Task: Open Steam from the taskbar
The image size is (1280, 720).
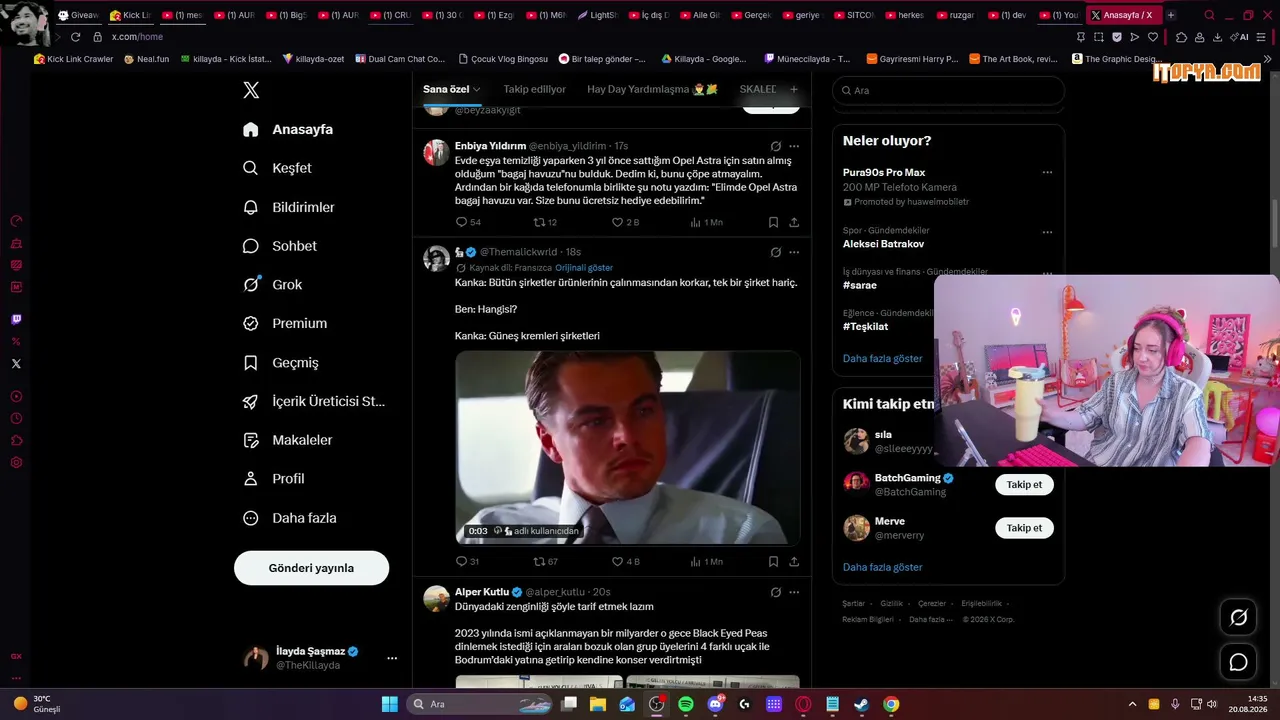Action: point(861,704)
